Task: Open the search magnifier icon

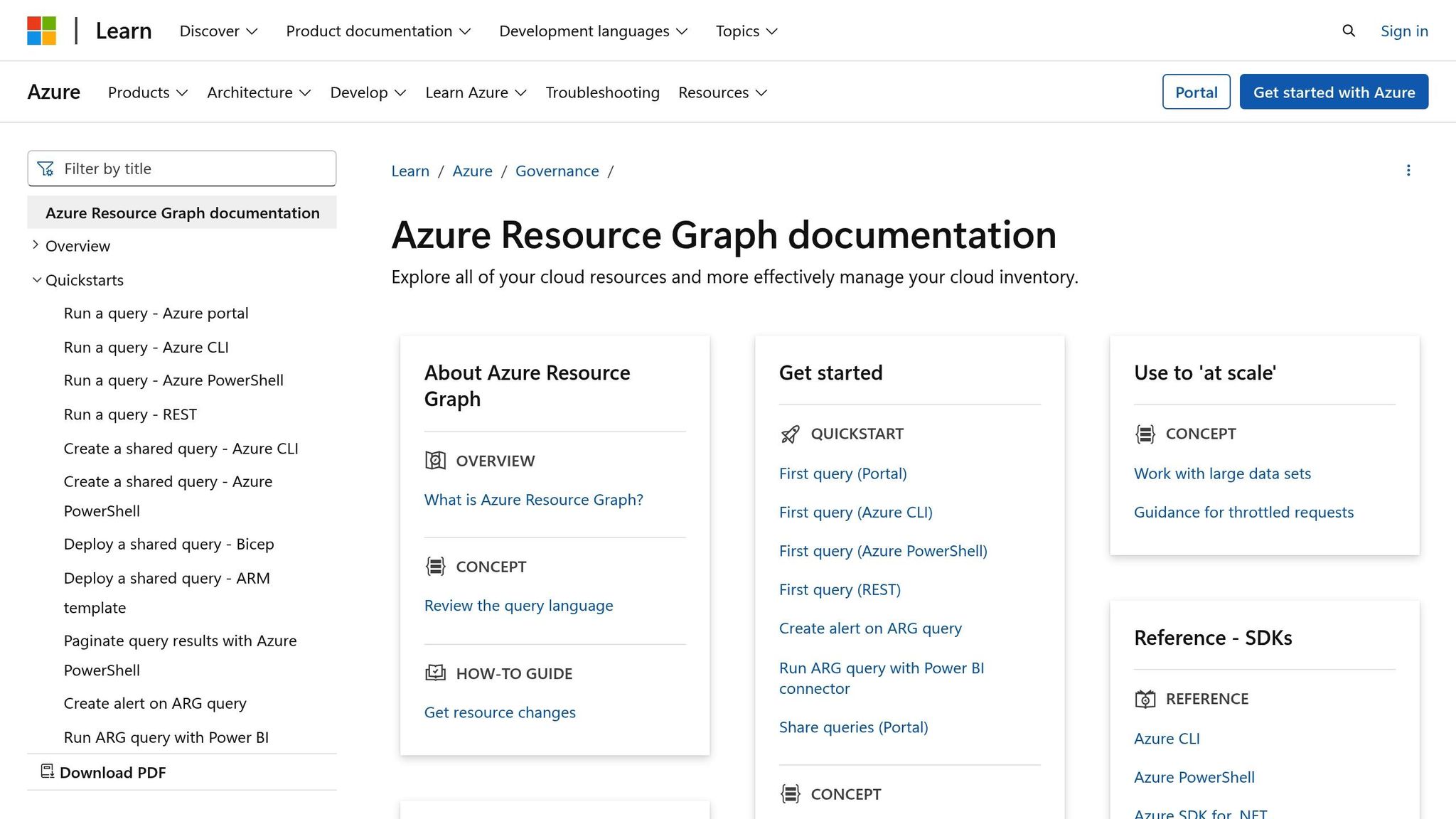Action: tap(1349, 31)
